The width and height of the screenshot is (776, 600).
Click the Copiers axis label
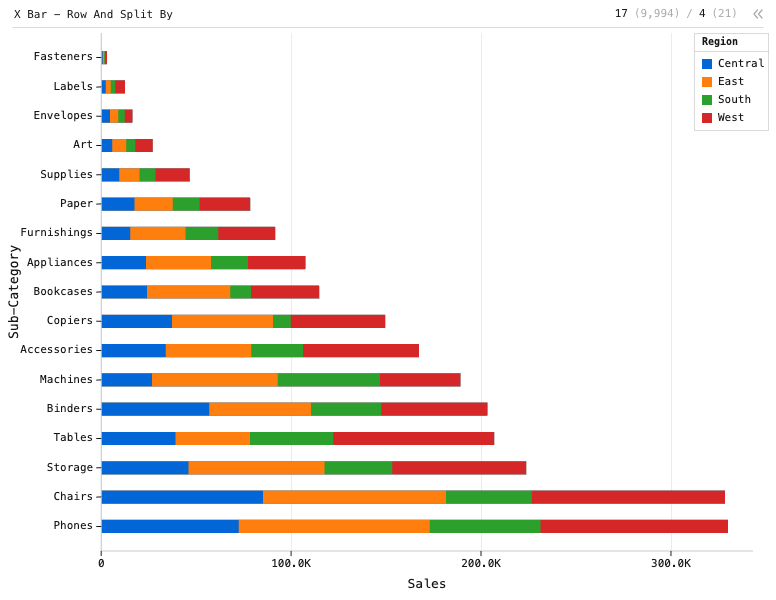[69, 321]
